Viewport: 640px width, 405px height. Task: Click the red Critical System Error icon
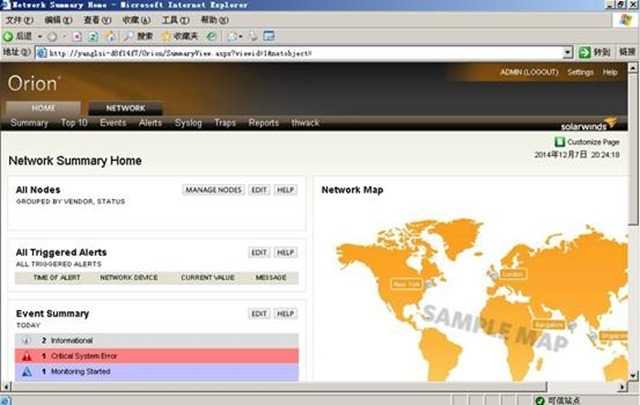pyautogui.click(x=27, y=356)
